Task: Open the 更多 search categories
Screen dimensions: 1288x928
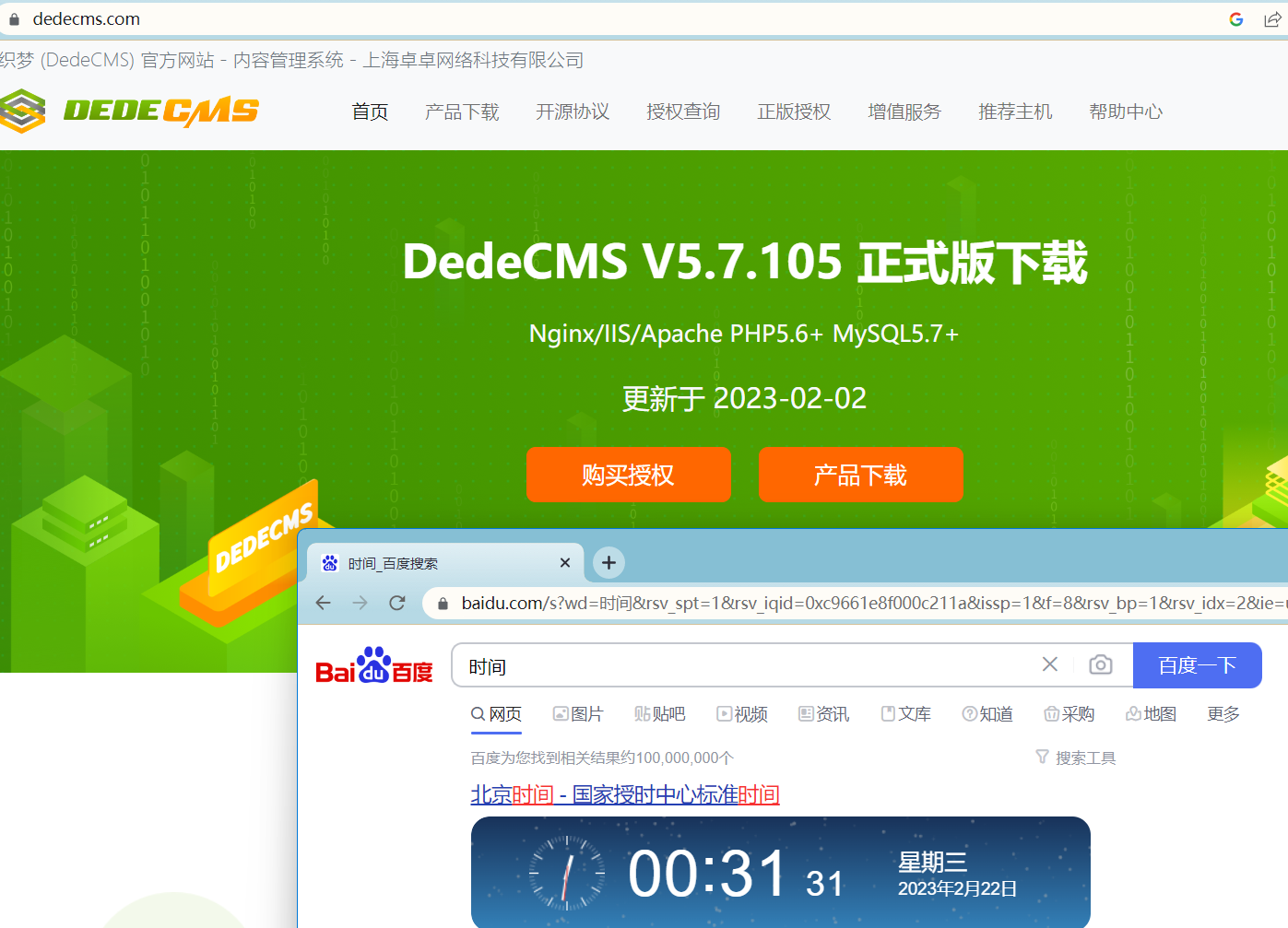Action: point(1223,714)
